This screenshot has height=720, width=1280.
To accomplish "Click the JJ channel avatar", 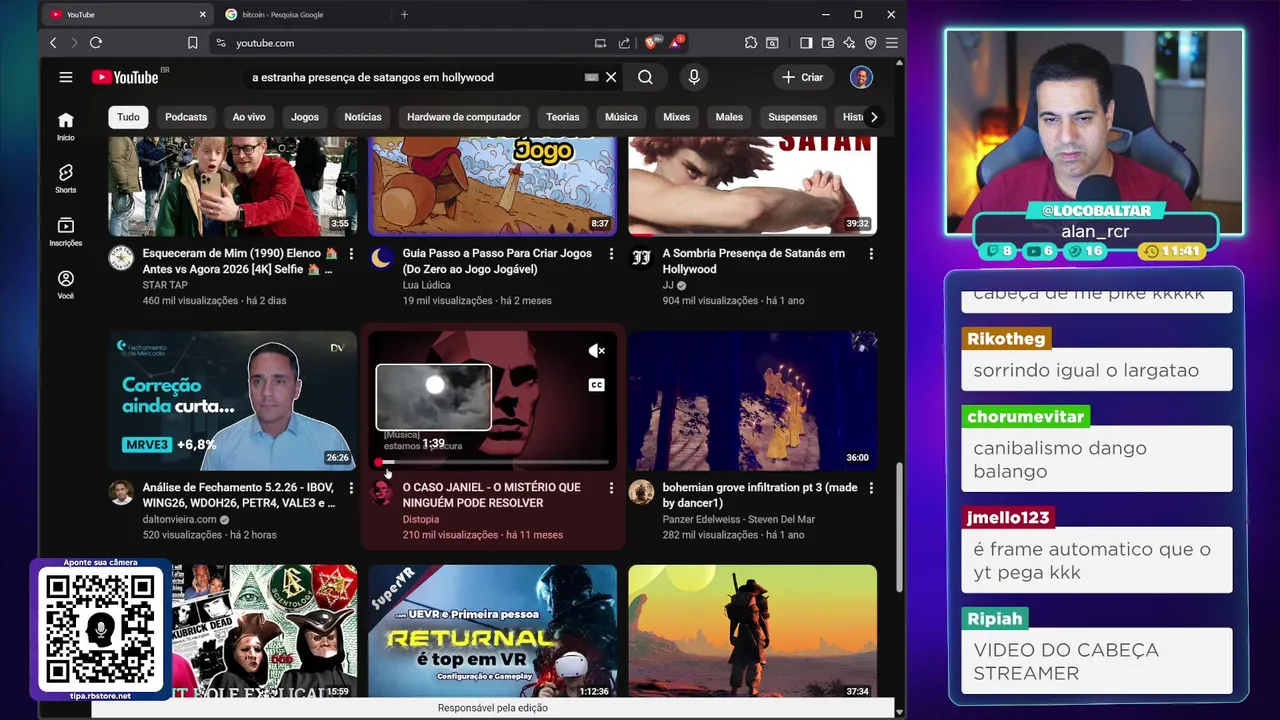I will coord(641,258).
